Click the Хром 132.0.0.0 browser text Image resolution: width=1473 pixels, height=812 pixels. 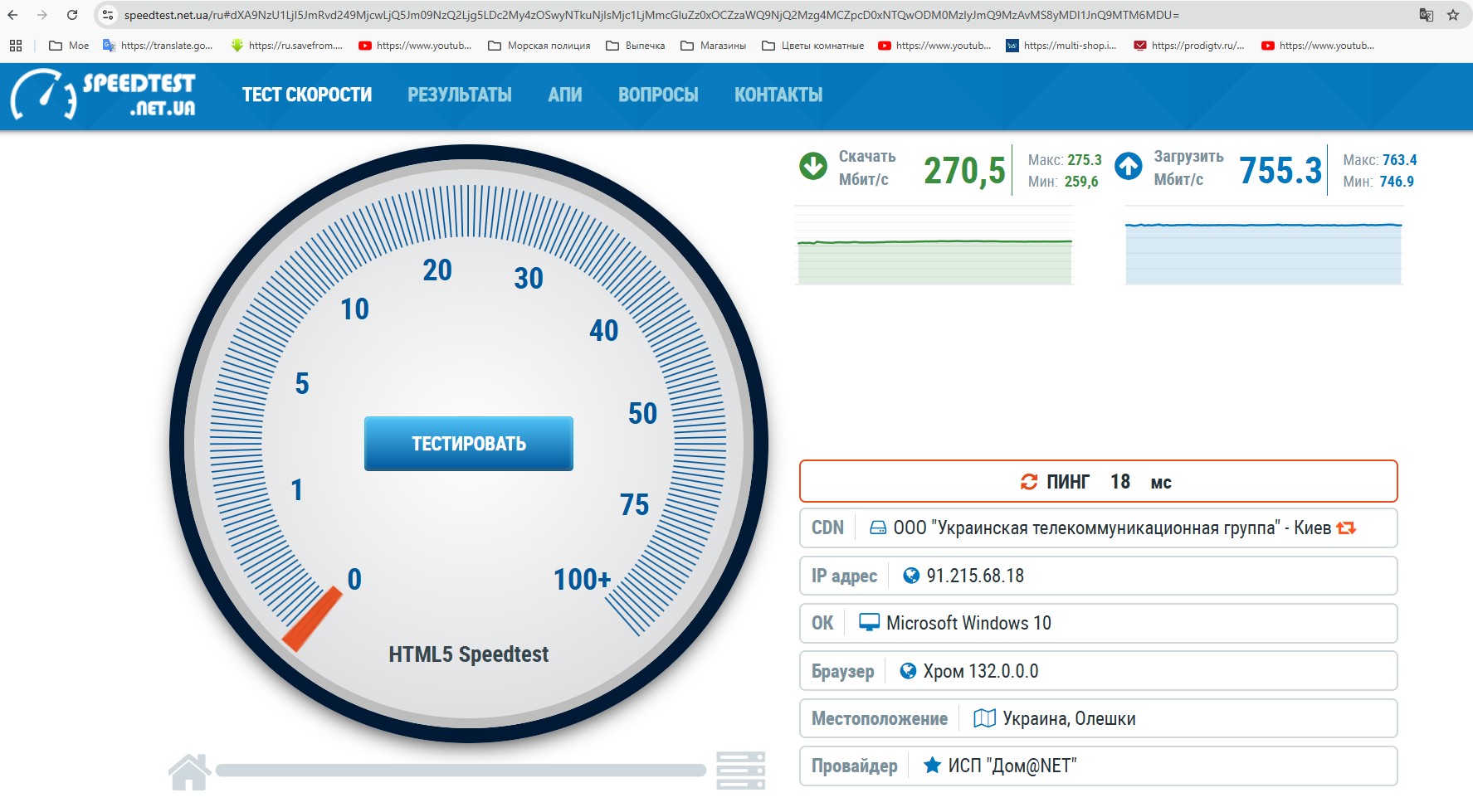[x=981, y=671]
